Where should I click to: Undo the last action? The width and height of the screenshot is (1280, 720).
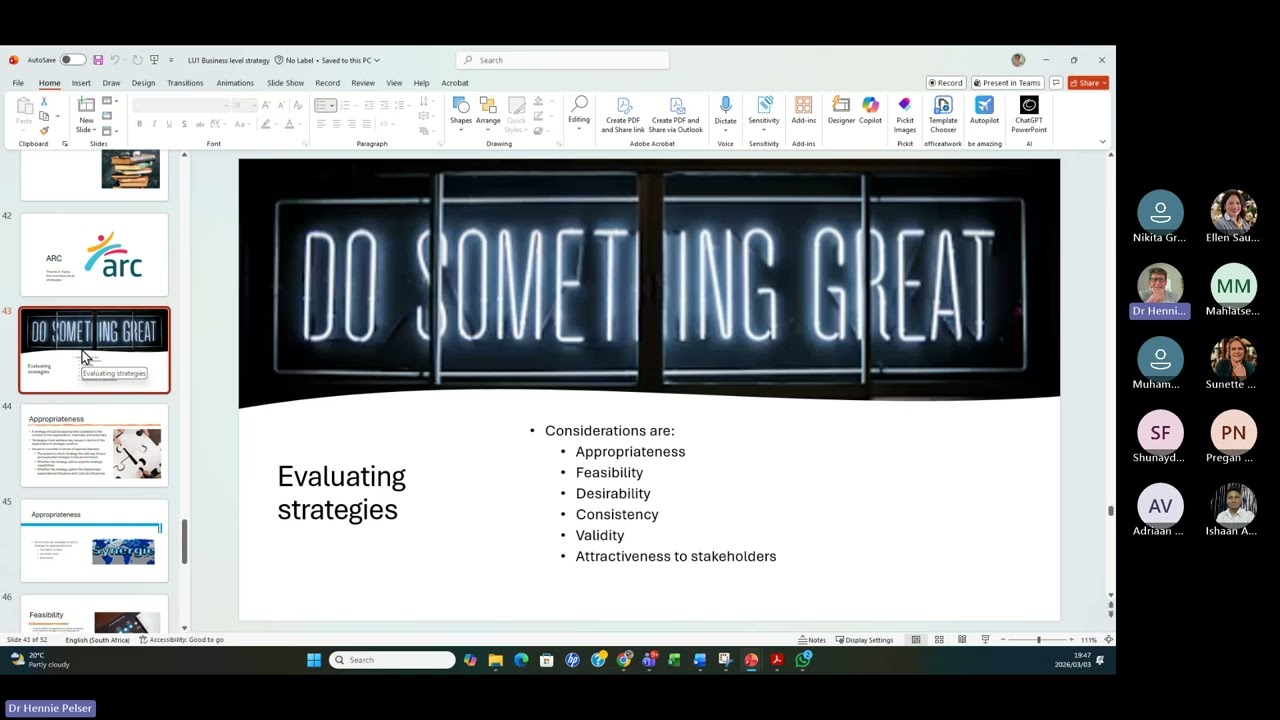click(115, 60)
